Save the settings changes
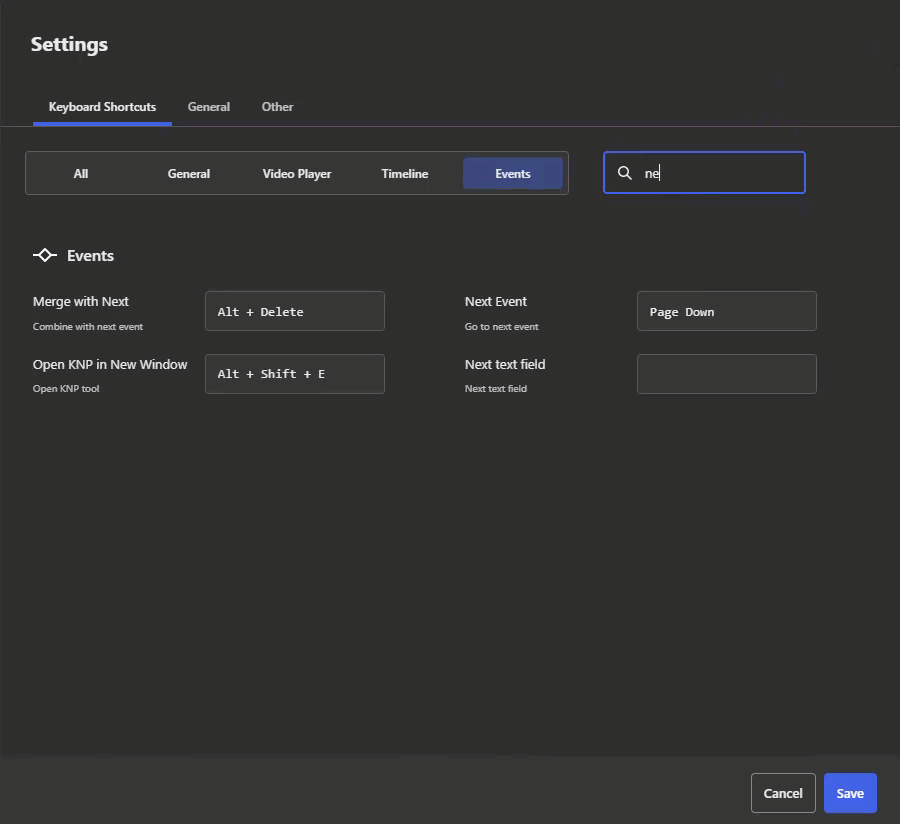The width and height of the screenshot is (900, 824). (x=850, y=793)
